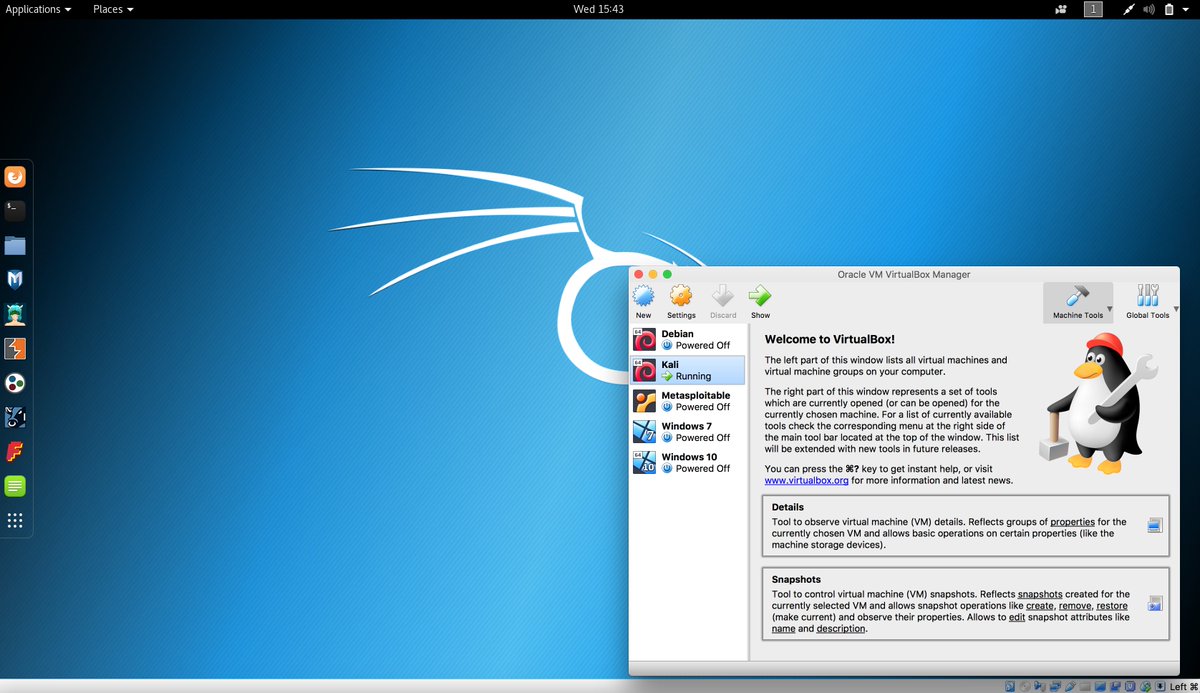This screenshot has width=1200, height=693.
Task: Click the description link in Snapshots section
Action: (841, 629)
